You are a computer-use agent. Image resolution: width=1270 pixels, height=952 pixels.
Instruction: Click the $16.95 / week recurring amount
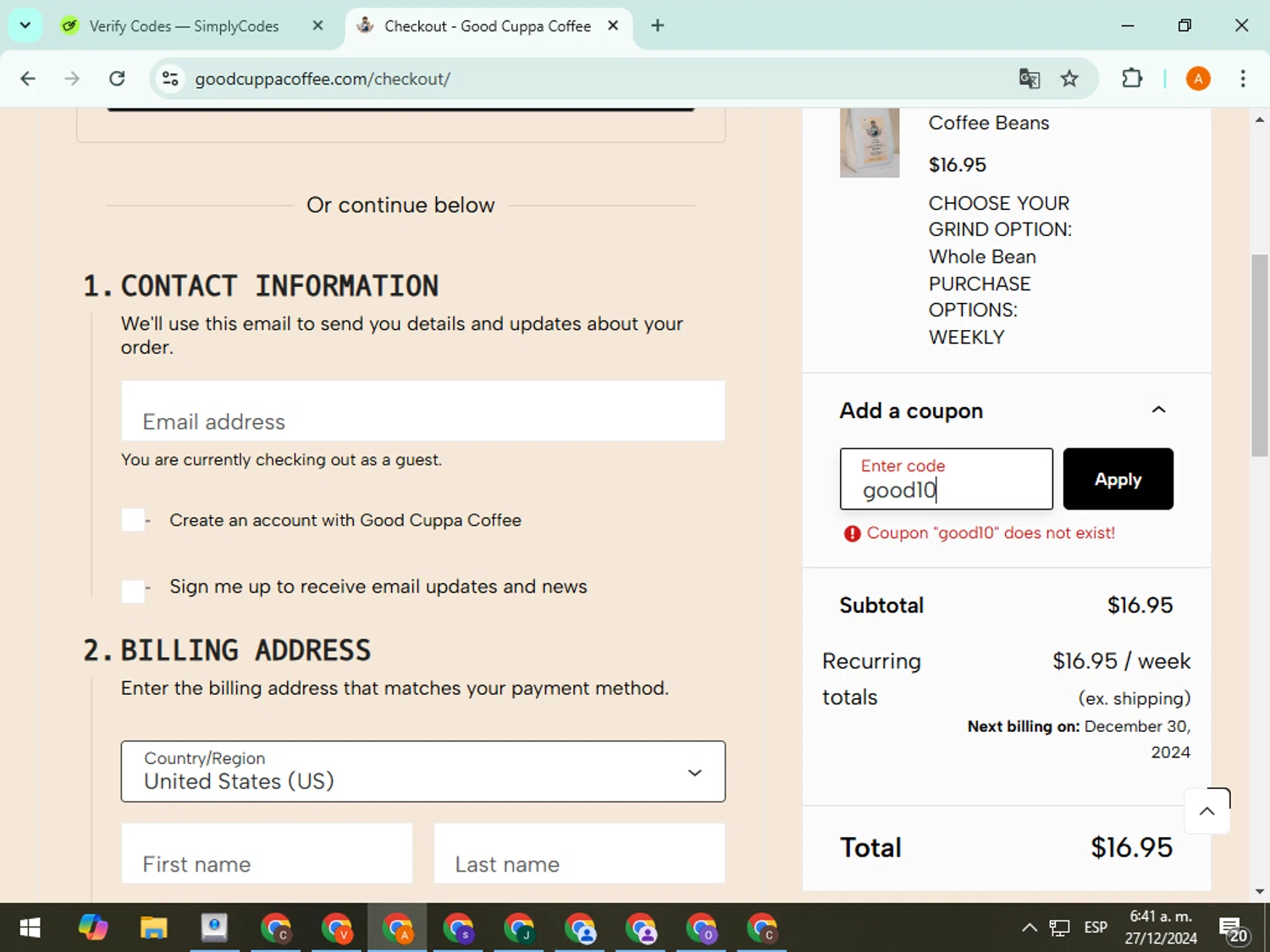click(x=1121, y=661)
